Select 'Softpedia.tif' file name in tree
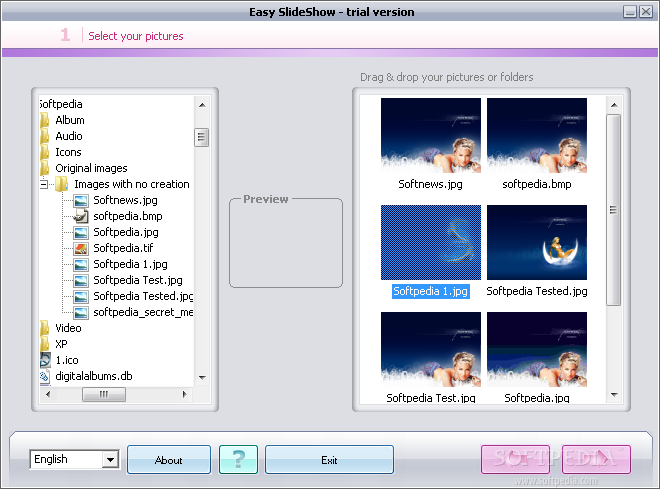The width and height of the screenshot is (660, 489). [123, 248]
